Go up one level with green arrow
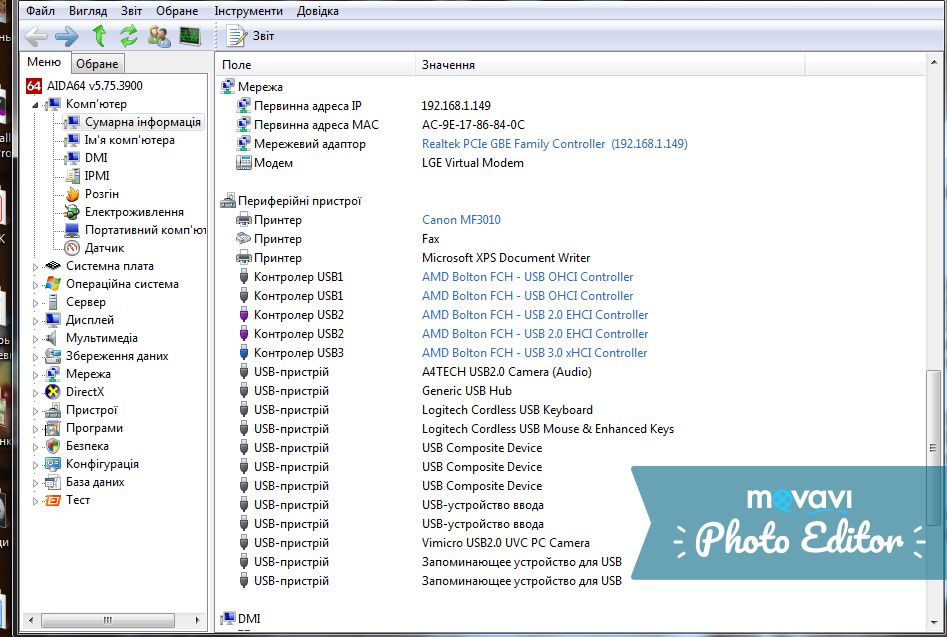 click(x=99, y=36)
